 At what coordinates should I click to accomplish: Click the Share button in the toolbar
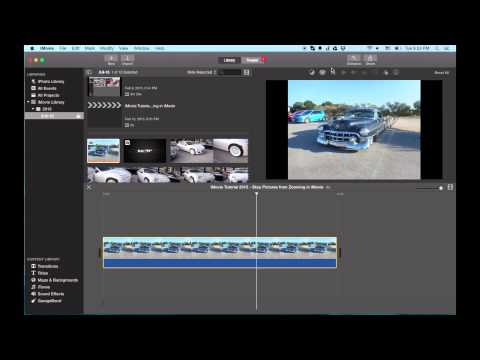[x=370, y=60]
